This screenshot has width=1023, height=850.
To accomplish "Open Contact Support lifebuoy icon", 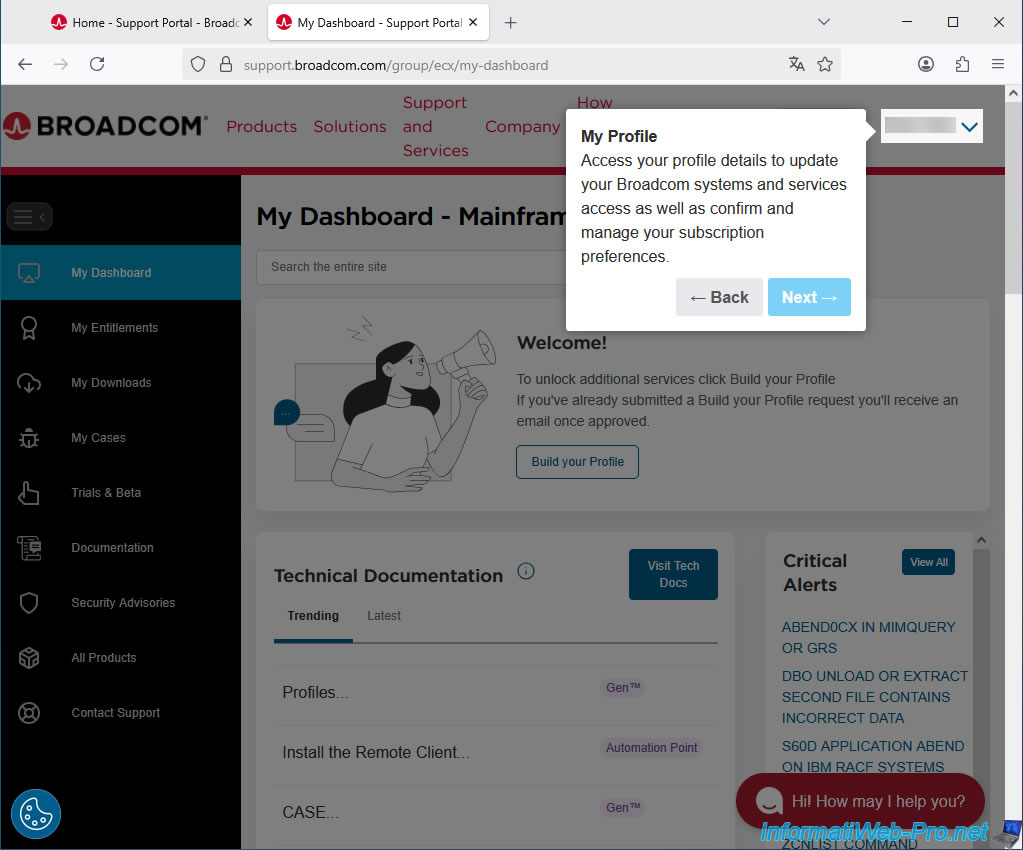I will coord(29,713).
